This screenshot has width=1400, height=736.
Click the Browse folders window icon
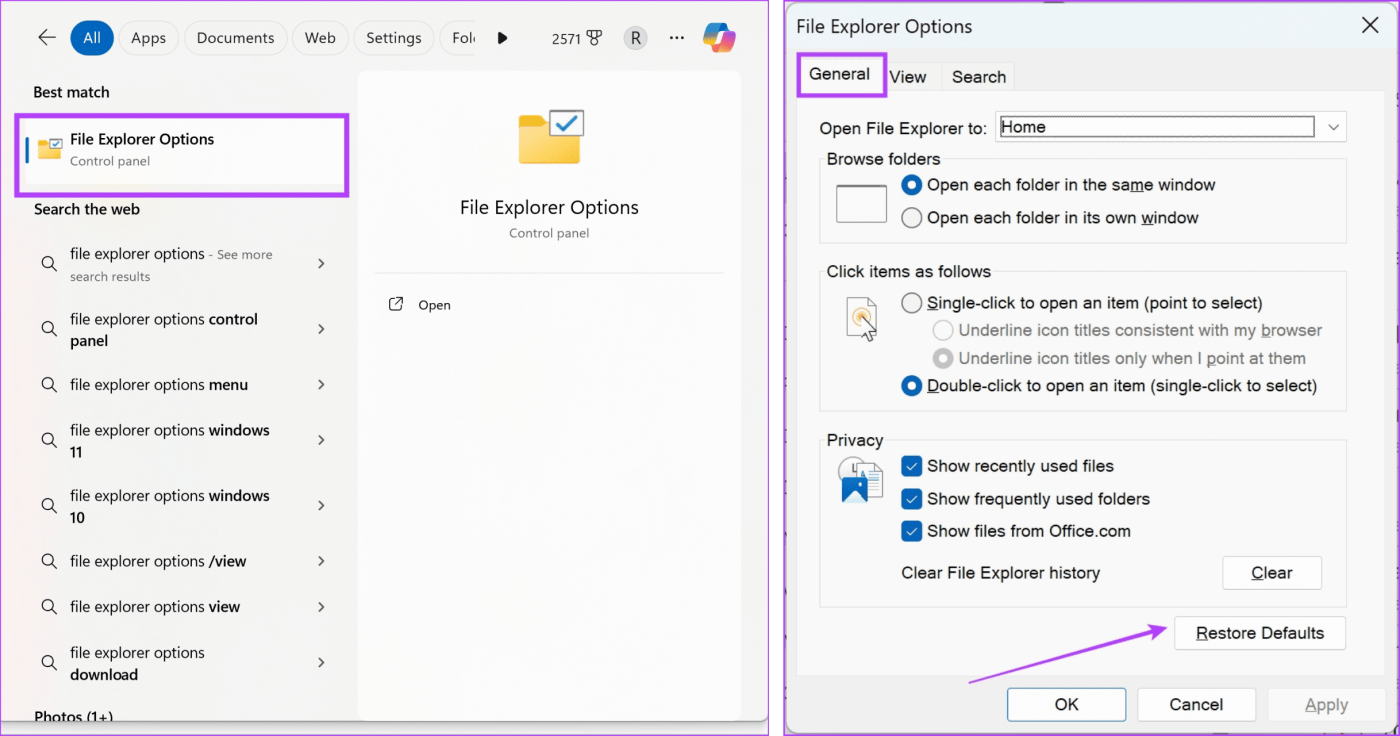click(861, 203)
